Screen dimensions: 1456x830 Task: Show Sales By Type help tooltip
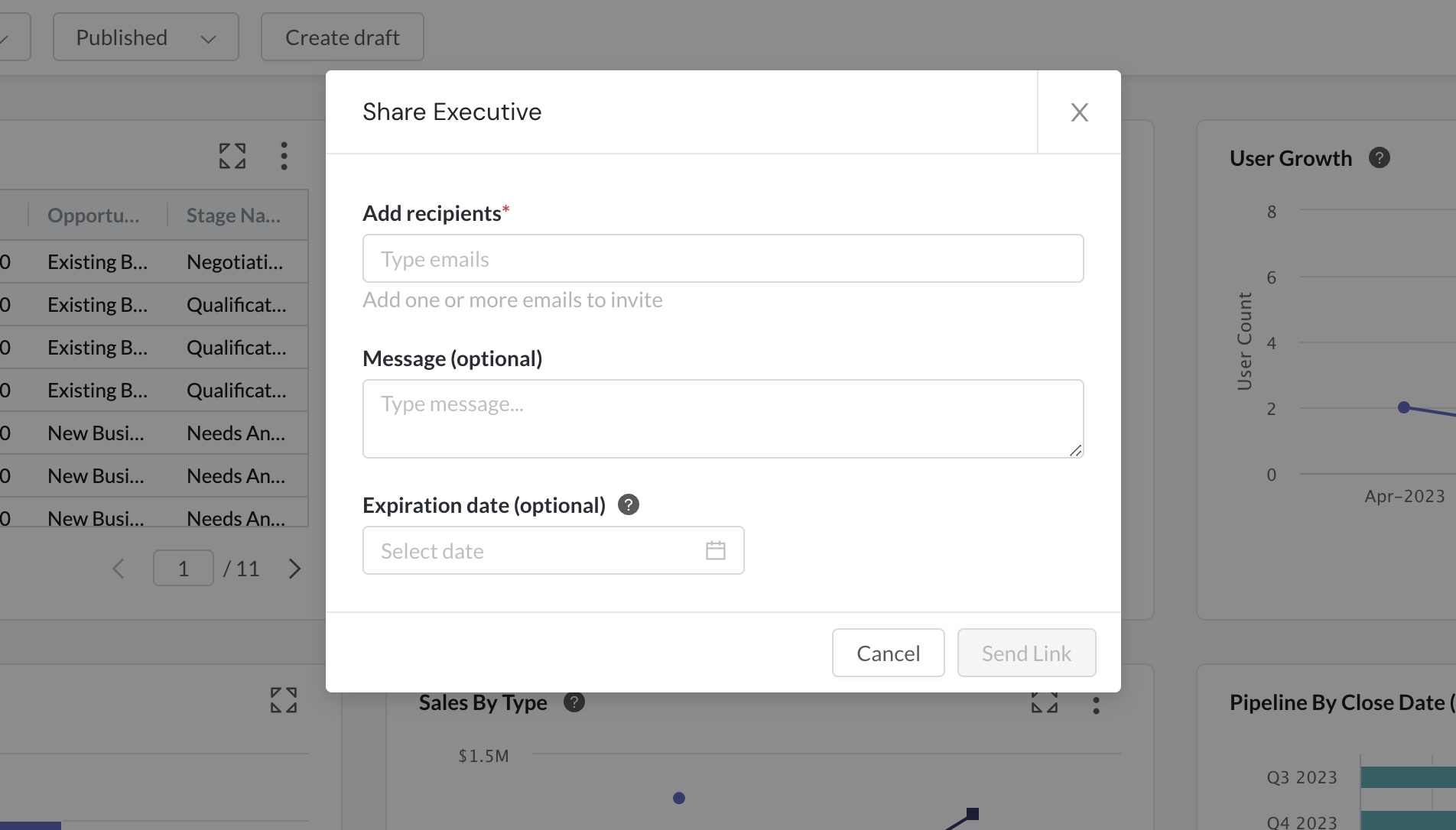click(574, 702)
